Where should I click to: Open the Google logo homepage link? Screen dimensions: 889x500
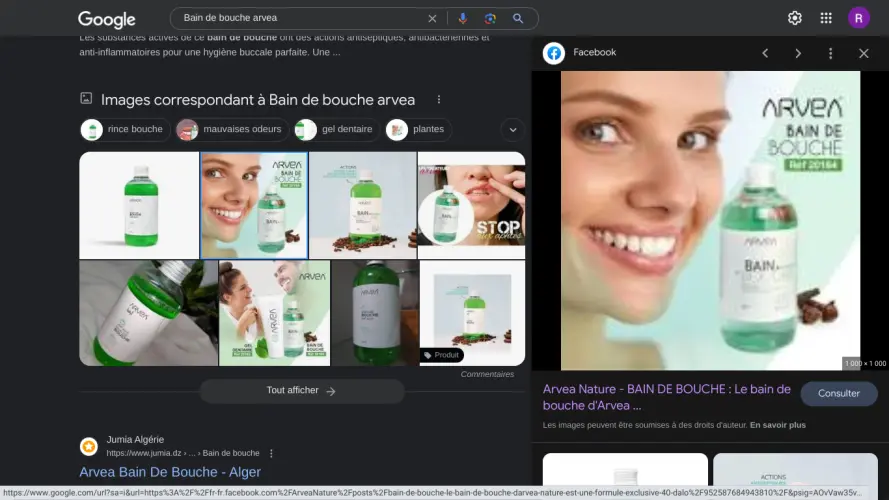pyautogui.click(x=107, y=19)
